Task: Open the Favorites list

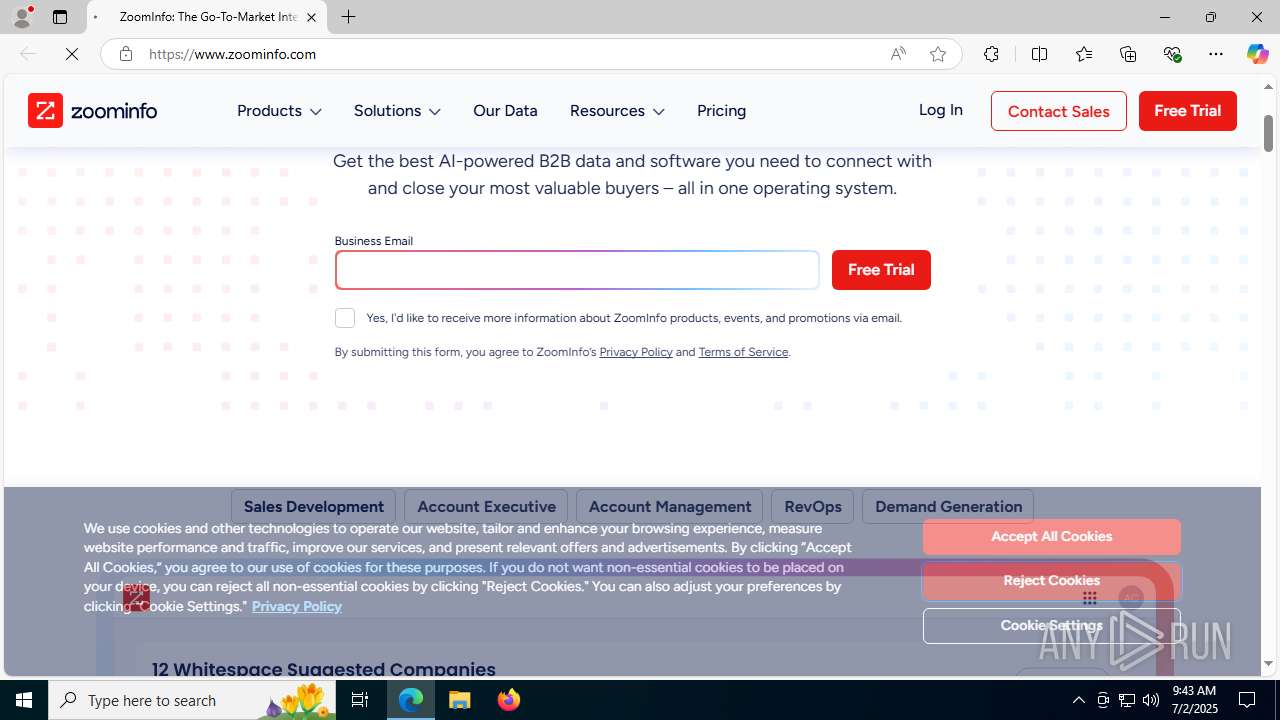Action: click(1084, 54)
